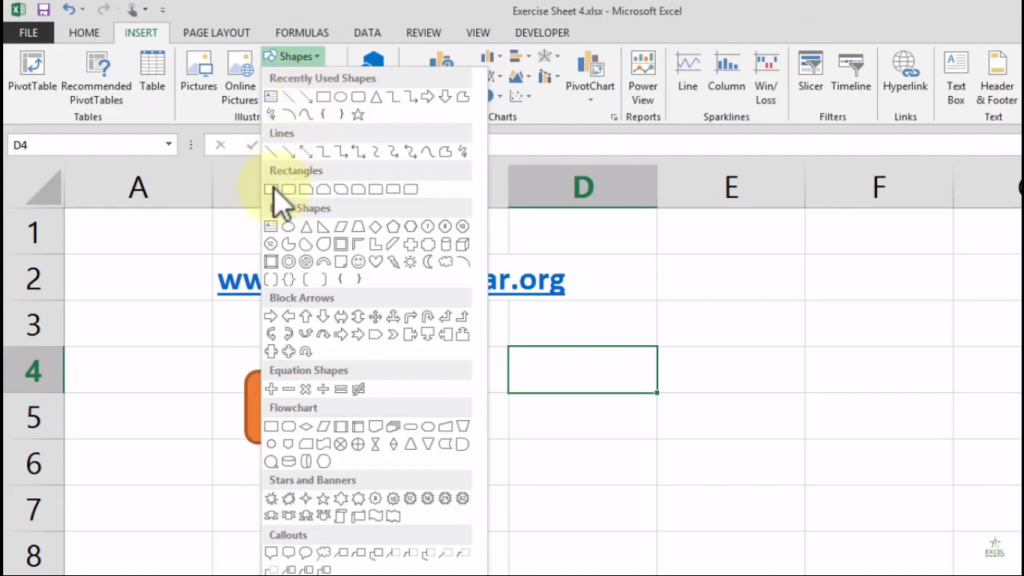Open the FILE backstage menu
The width and height of the screenshot is (1024, 576).
pos(28,33)
